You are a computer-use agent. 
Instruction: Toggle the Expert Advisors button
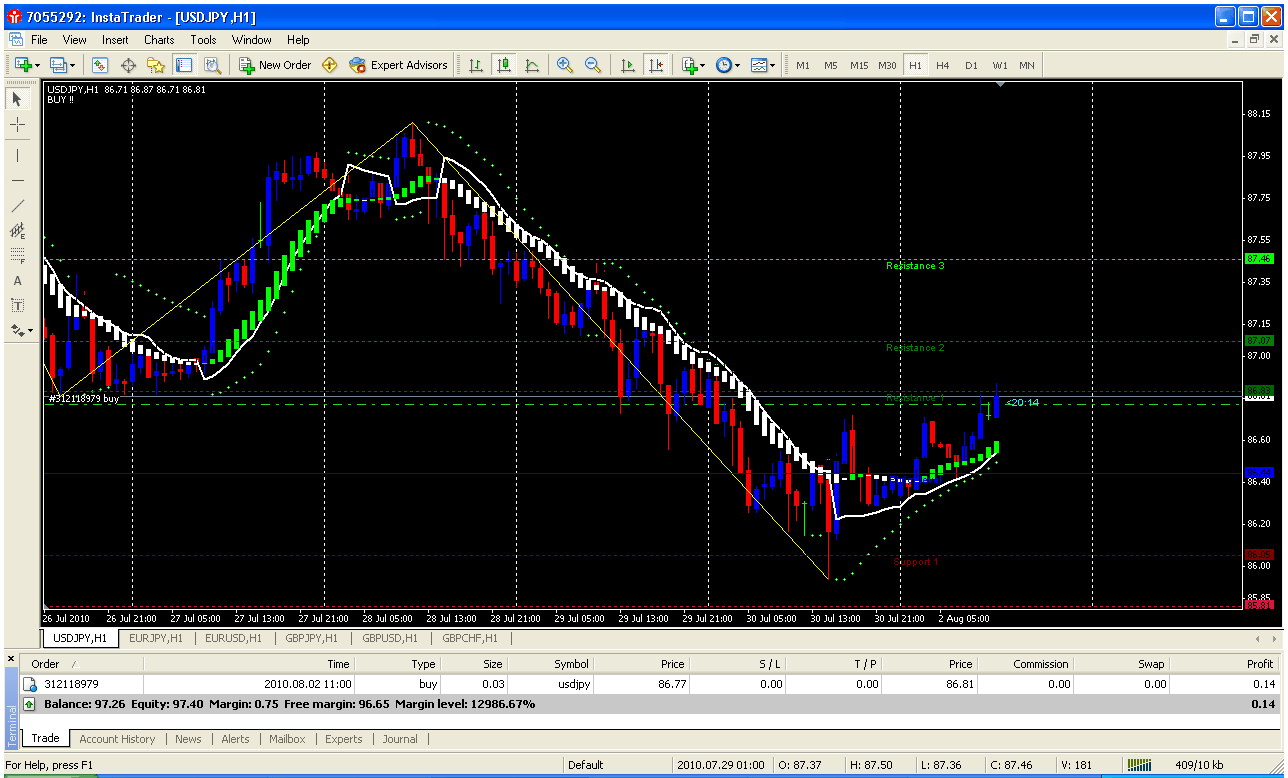pos(398,65)
